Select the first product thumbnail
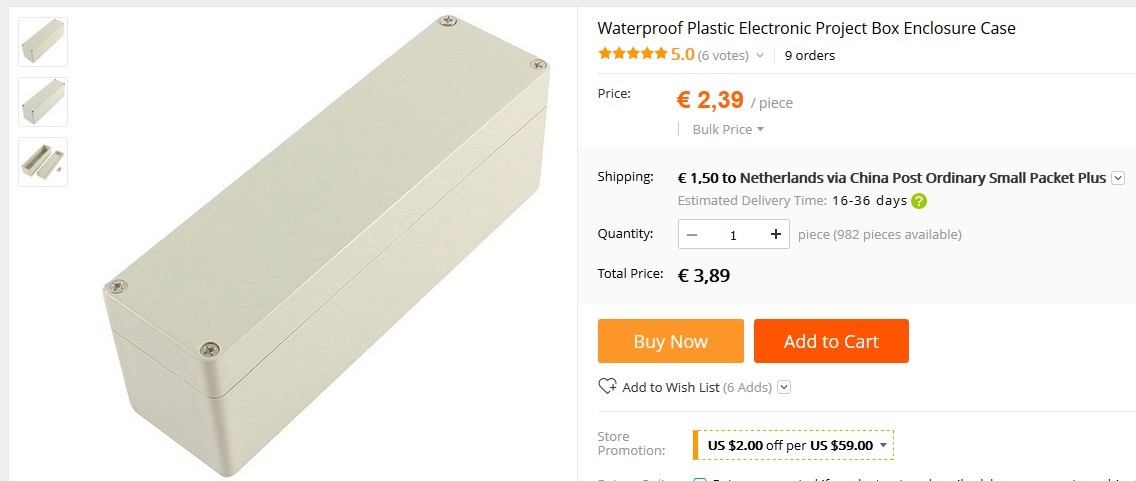The width and height of the screenshot is (1136, 481). coord(43,42)
